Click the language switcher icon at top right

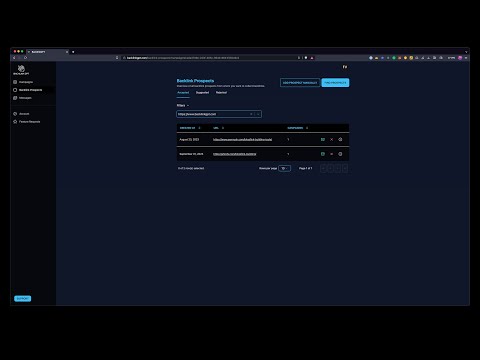[x=345, y=67]
